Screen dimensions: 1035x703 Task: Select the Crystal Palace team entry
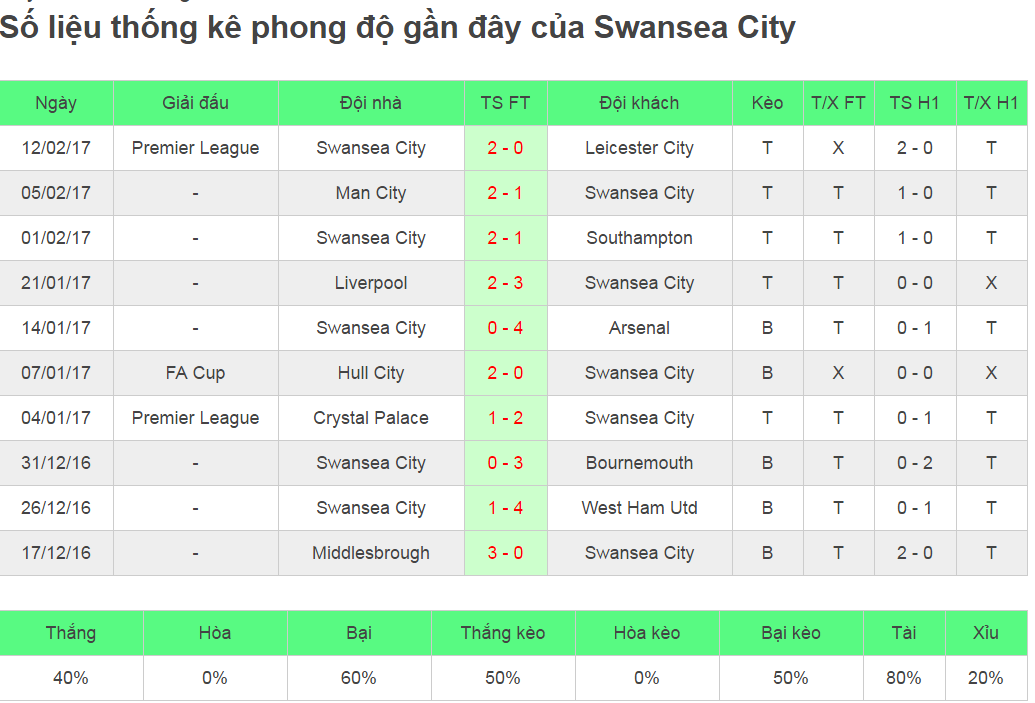(371, 418)
